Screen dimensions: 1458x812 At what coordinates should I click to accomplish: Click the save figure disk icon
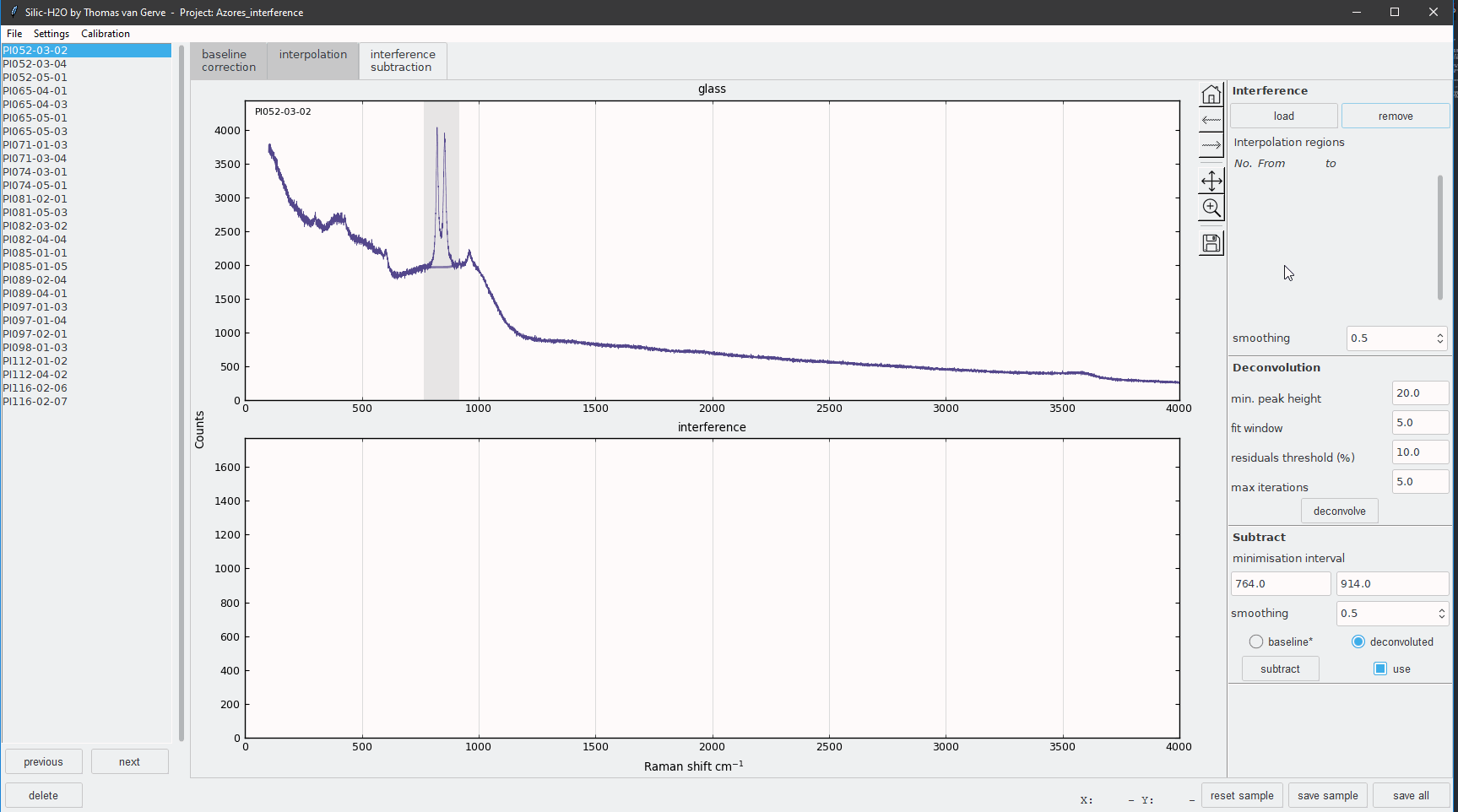pyautogui.click(x=1211, y=242)
